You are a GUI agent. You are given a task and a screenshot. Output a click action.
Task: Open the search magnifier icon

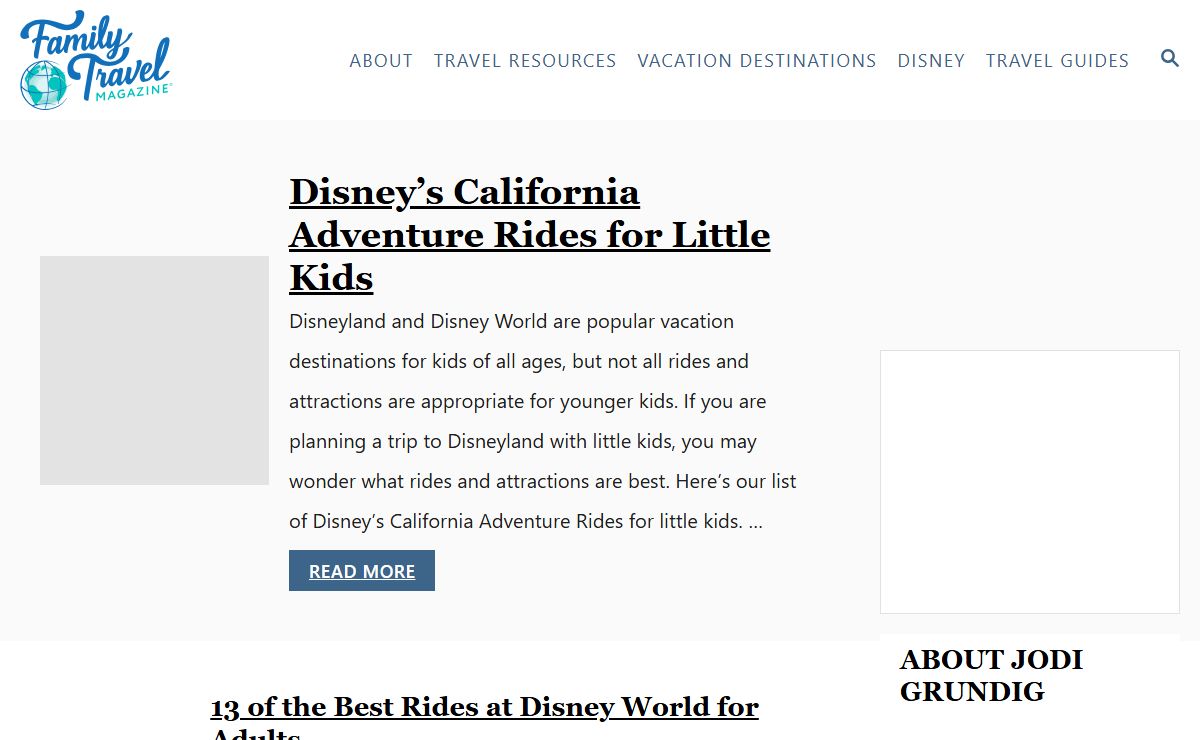(1169, 59)
